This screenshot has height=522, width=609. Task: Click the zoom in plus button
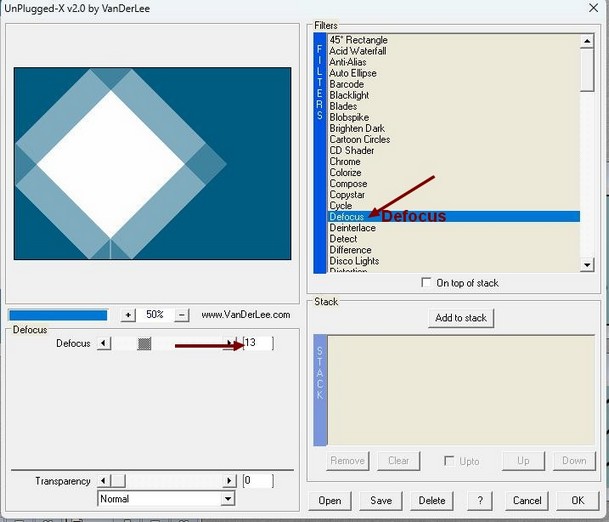128,315
